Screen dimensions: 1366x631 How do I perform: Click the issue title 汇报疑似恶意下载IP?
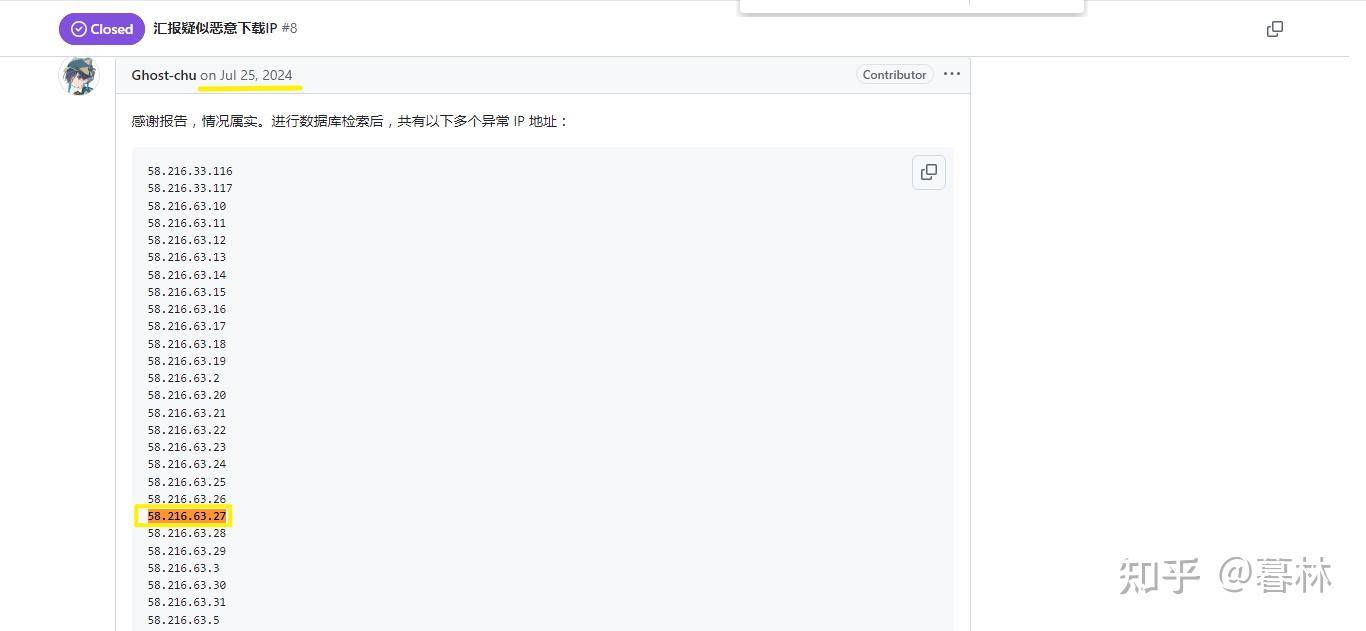coord(215,28)
